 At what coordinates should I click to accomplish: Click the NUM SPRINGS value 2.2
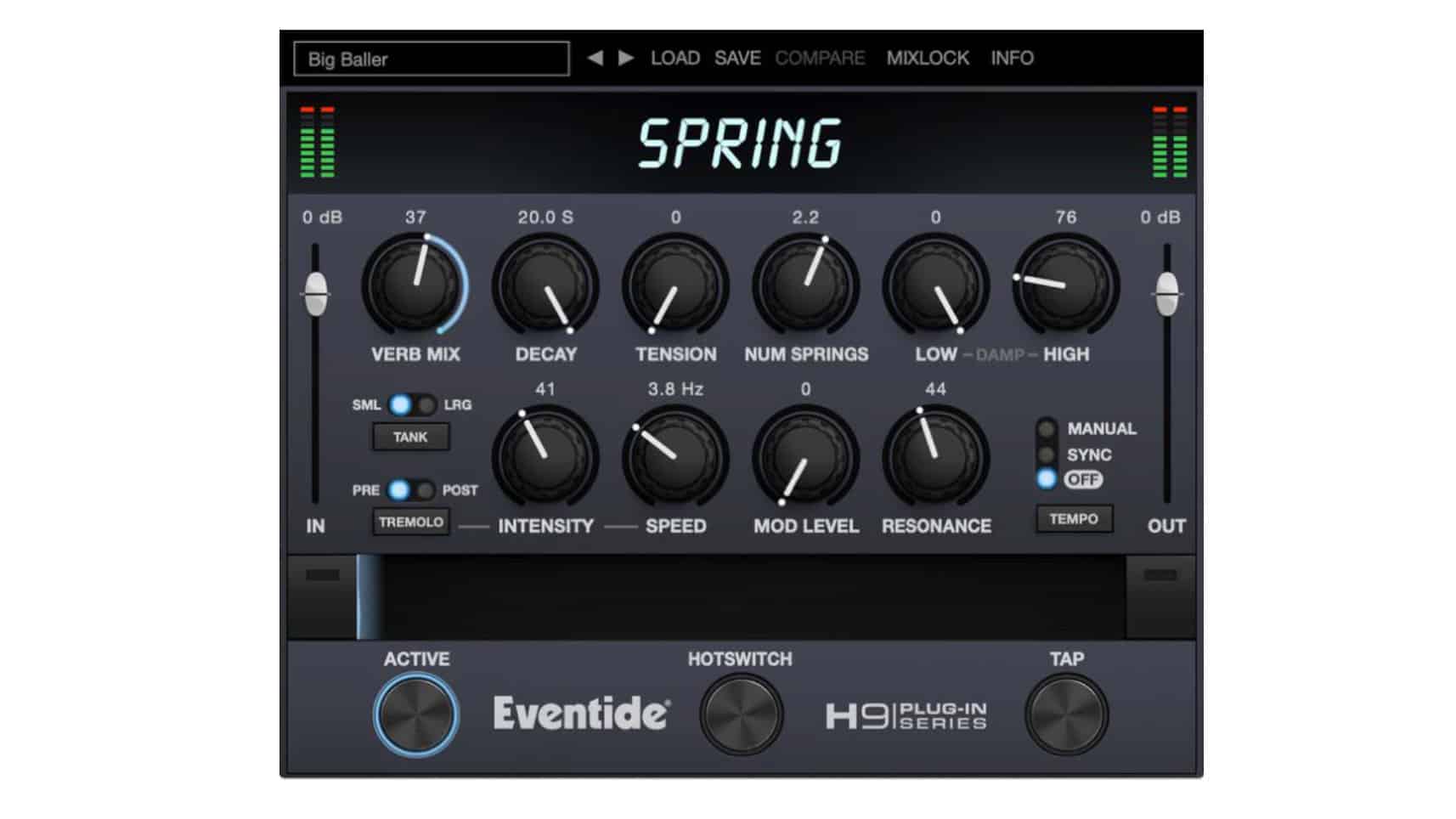(805, 217)
